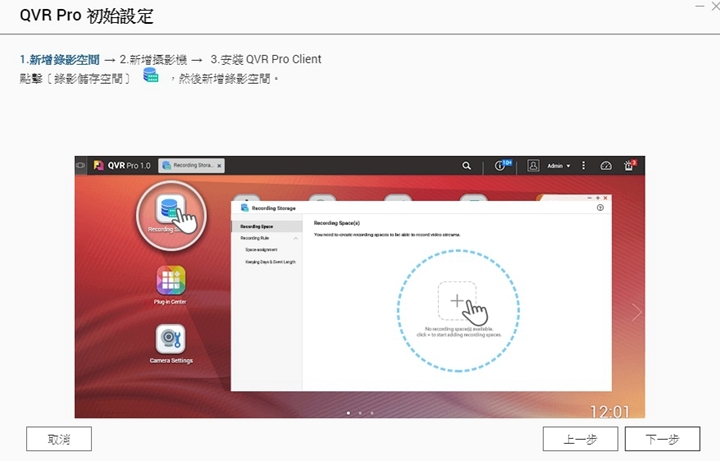Viewport: 720px width, 461px height.
Task: Click the 取消 cancel button
Action: tap(59, 439)
